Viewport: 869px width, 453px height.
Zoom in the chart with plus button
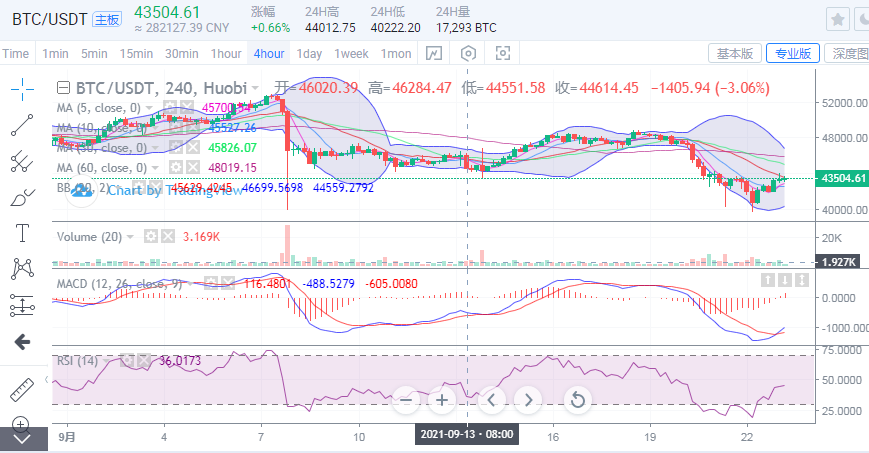[x=441, y=401]
